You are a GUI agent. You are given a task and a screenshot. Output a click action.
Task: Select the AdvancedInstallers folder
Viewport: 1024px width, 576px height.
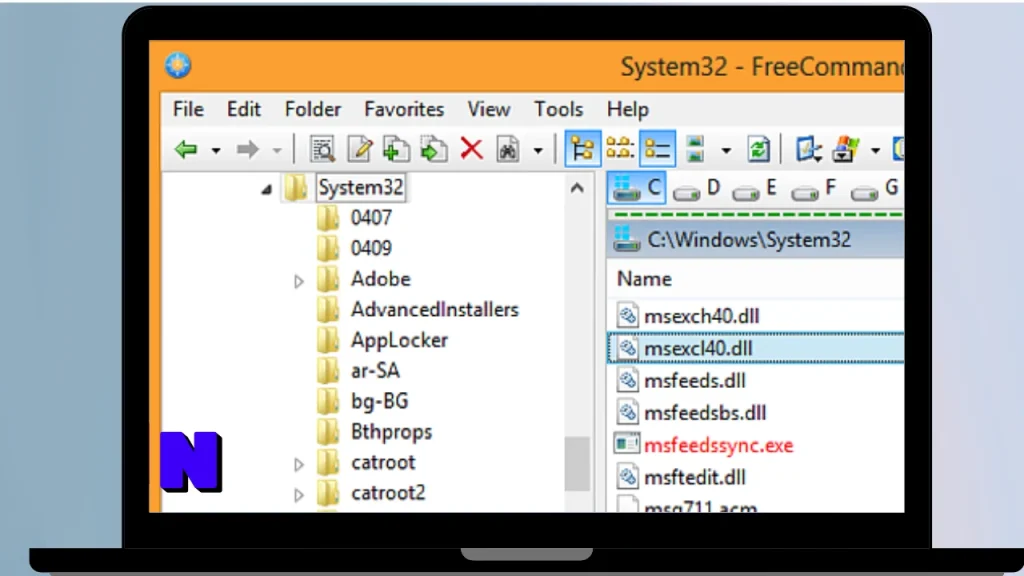tap(434, 310)
